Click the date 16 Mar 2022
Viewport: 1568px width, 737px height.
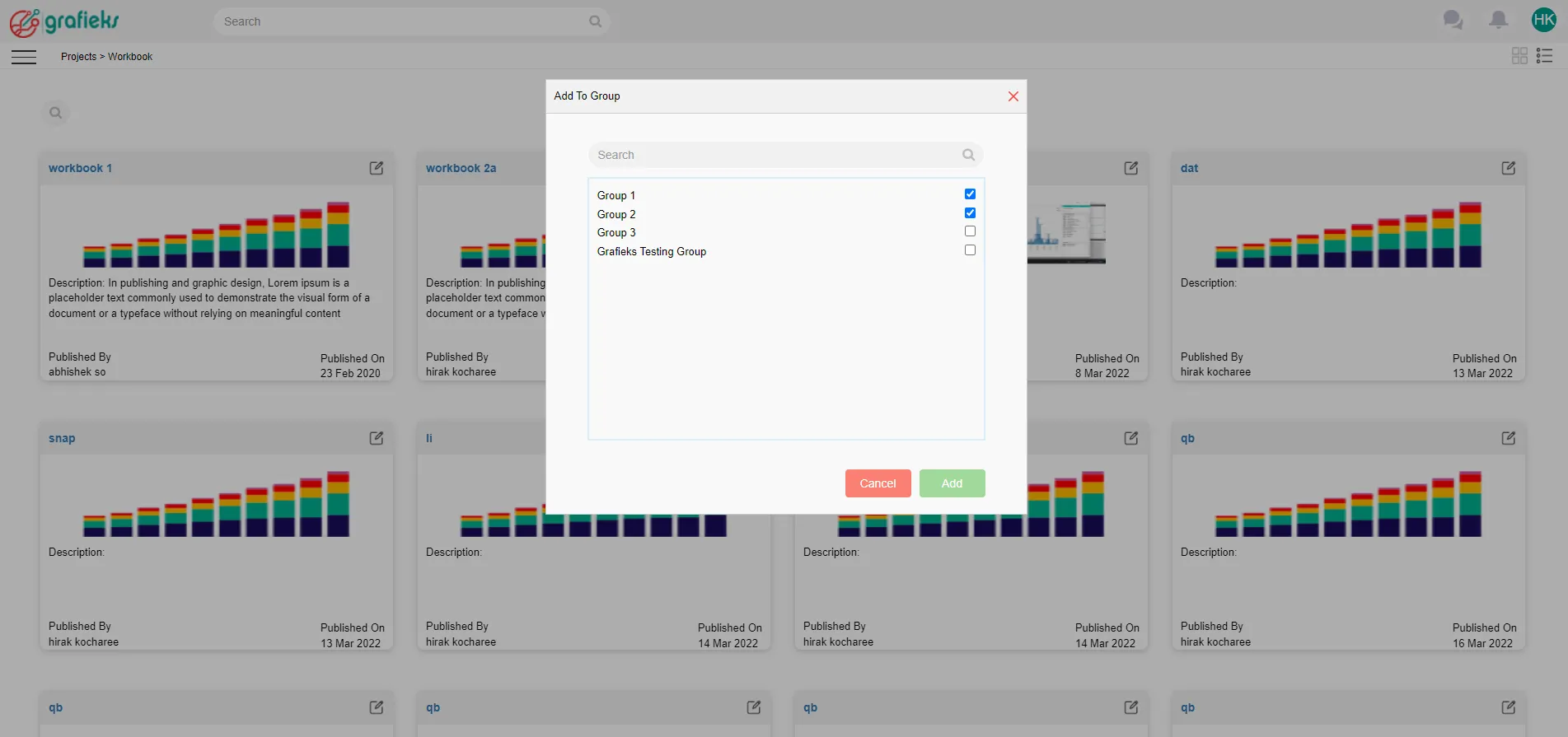click(1482, 643)
